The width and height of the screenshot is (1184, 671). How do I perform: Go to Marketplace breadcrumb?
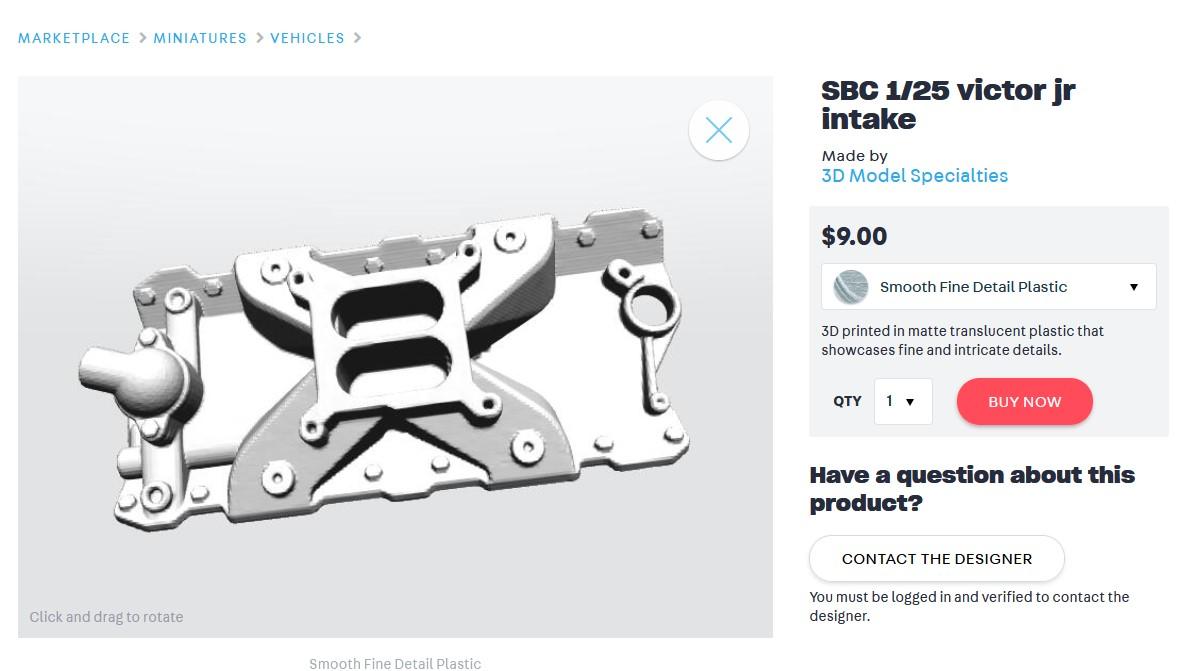74,38
